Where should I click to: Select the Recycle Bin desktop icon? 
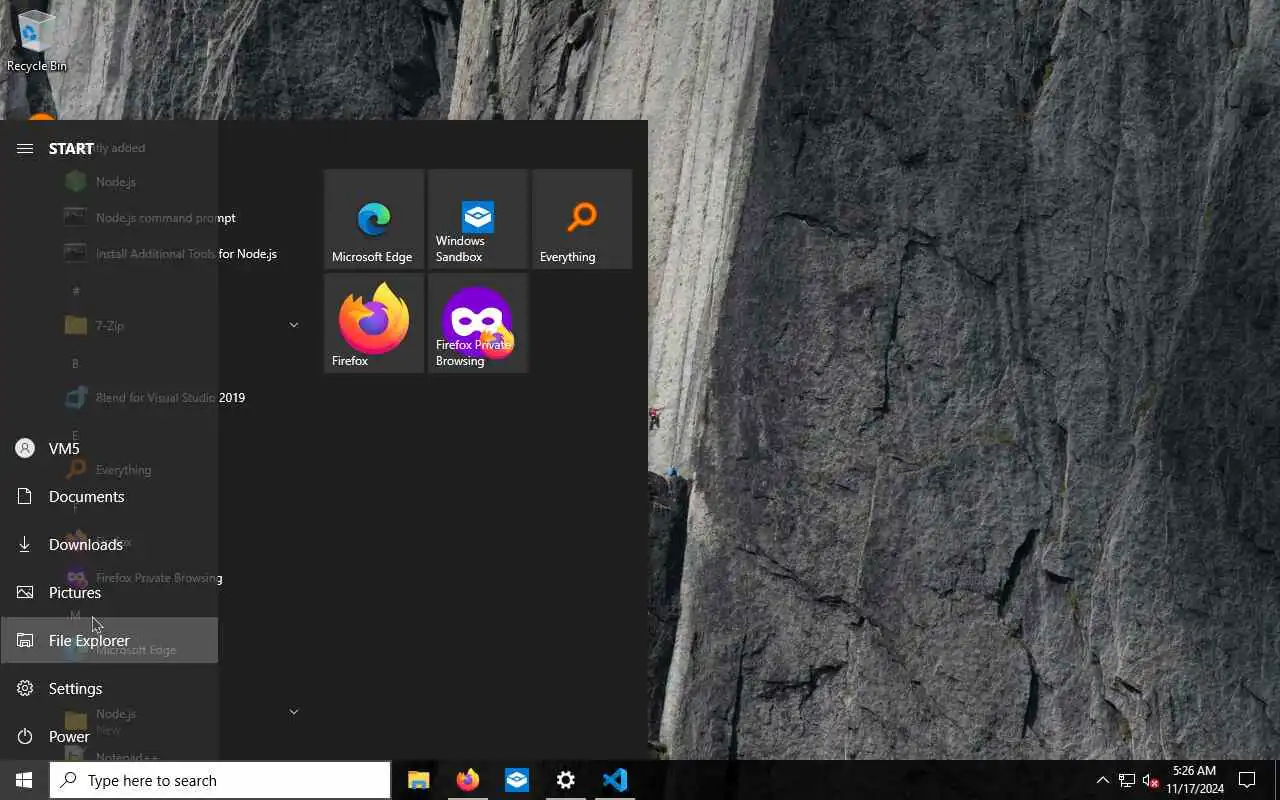pos(37,40)
